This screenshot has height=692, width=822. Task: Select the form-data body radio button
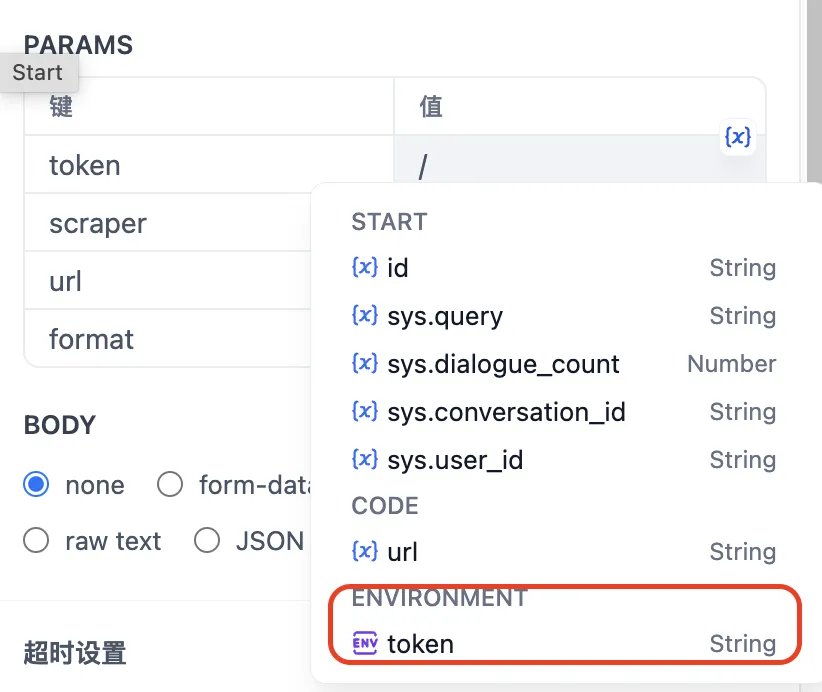[x=170, y=485]
